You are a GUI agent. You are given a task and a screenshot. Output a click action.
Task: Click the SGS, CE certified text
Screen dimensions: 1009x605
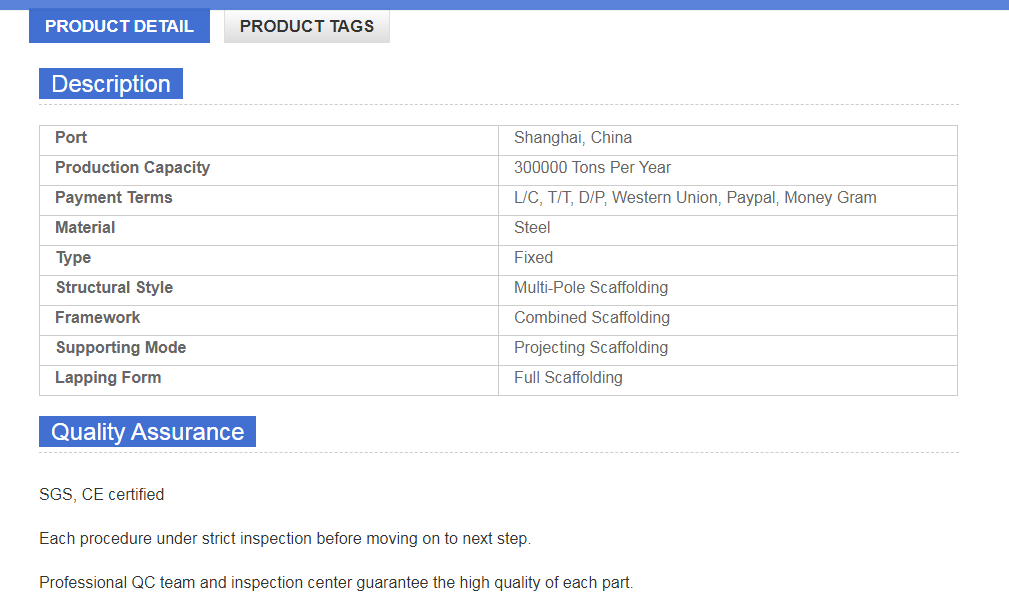(x=102, y=494)
